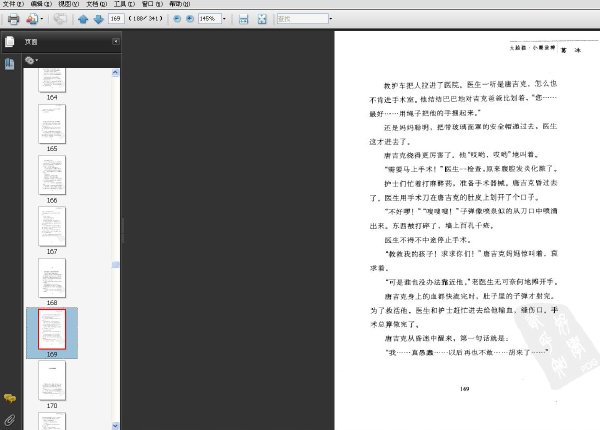Click the zoom level field showing 145%
The height and width of the screenshot is (430, 600).
(x=209, y=18)
